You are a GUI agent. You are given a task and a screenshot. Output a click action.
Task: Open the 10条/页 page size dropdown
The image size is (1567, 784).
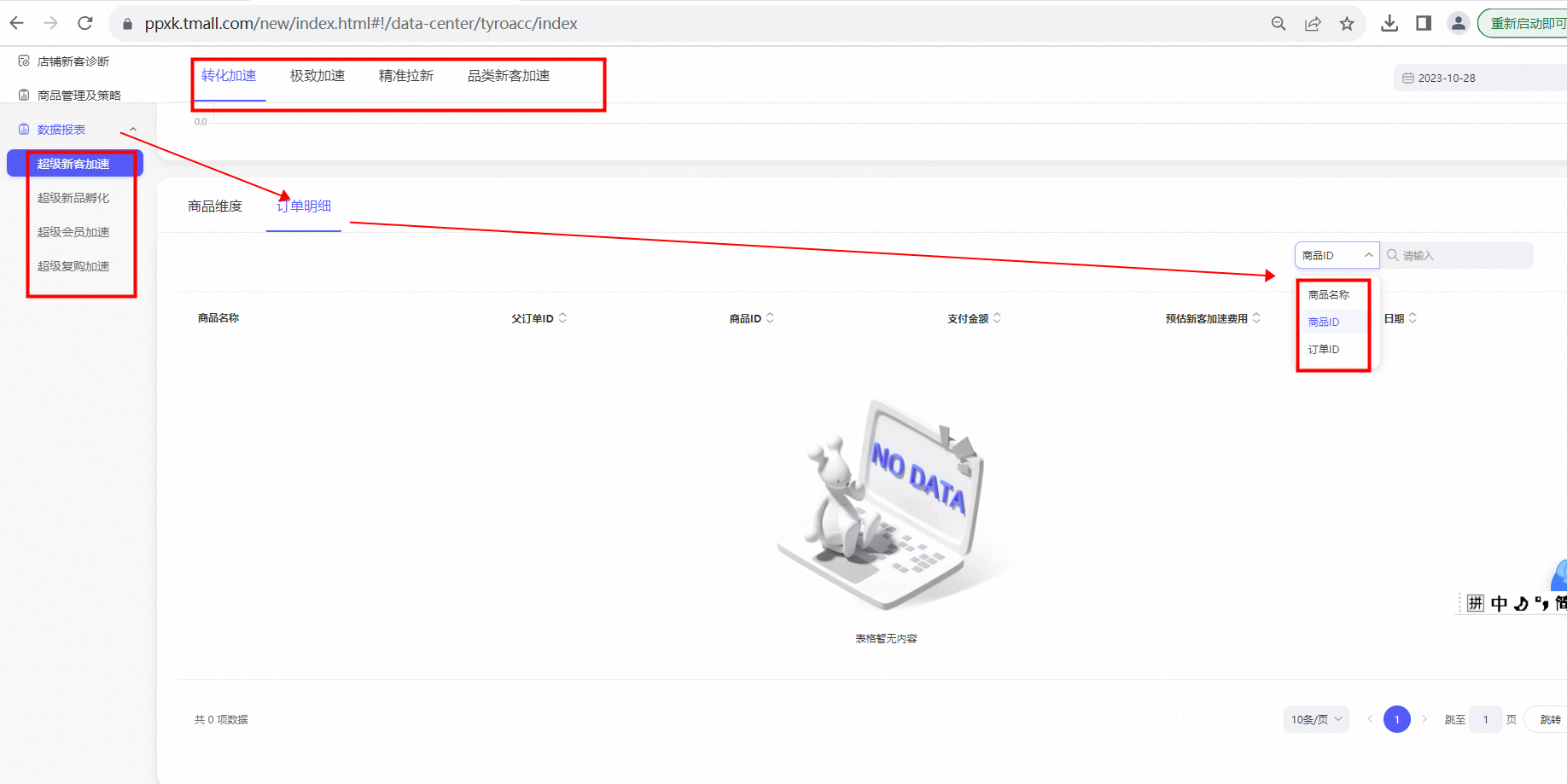tap(1316, 719)
